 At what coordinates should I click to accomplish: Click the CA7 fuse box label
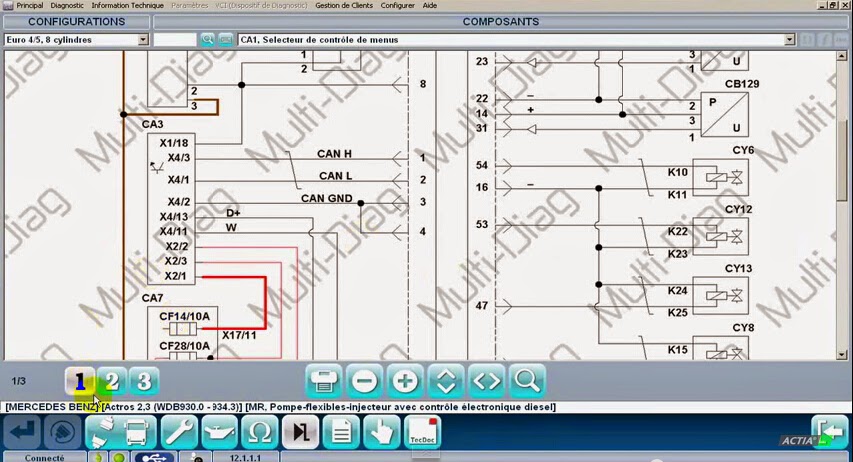152,298
